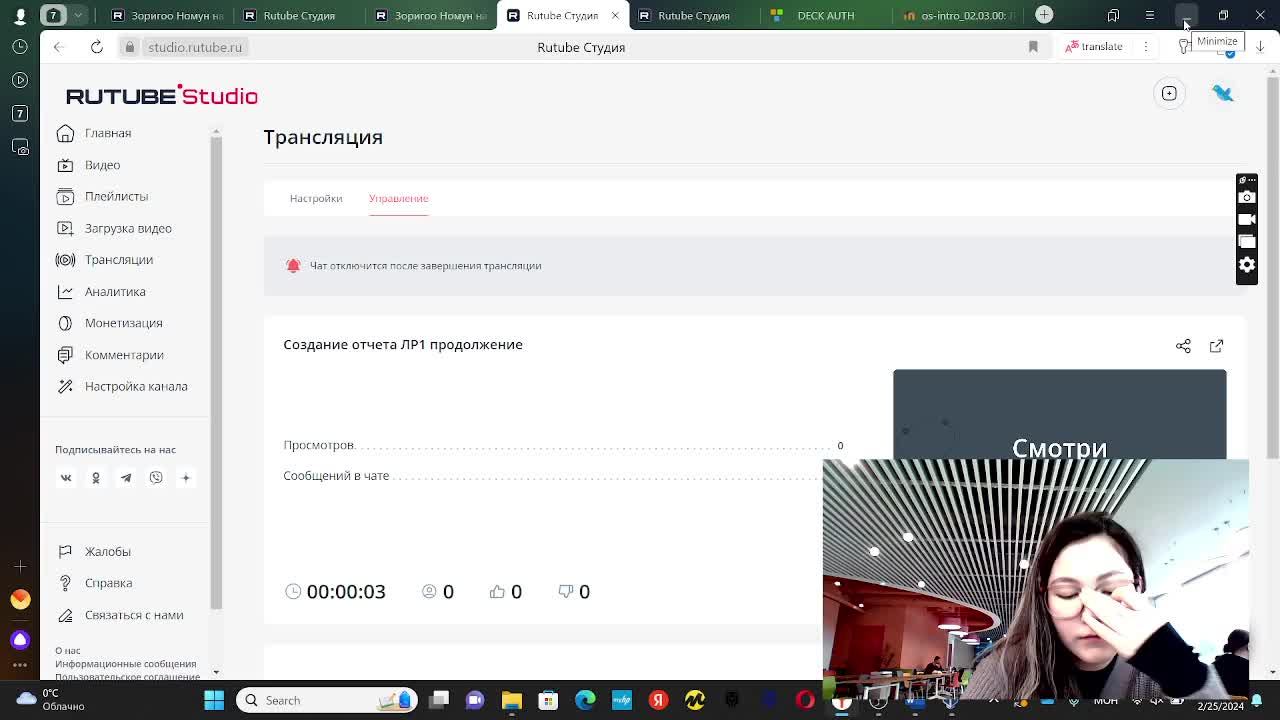The image size is (1280, 720).
Task: Switch to DECK AUTH browser tab
Action: click(x=825, y=15)
